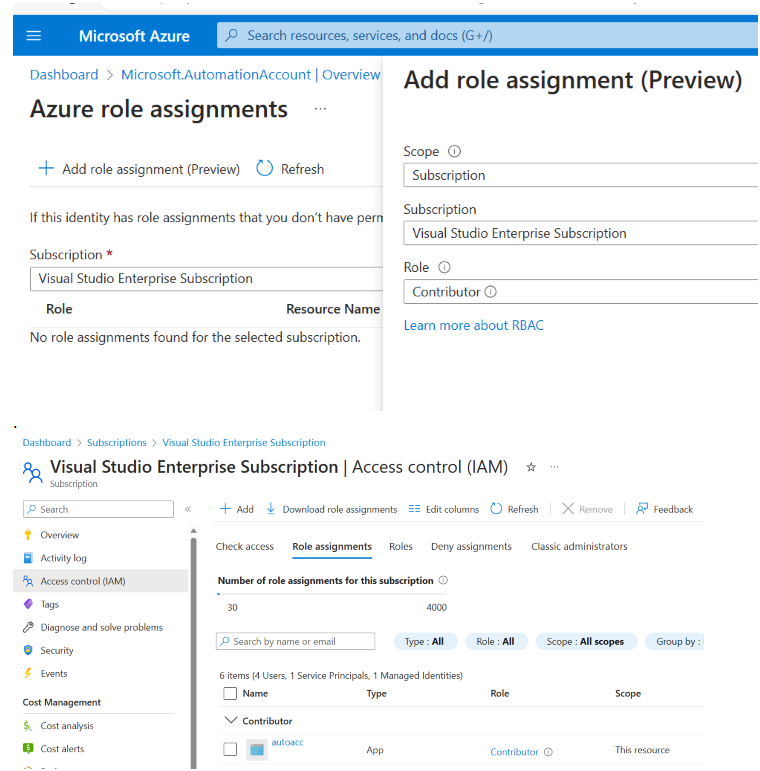Click the Security shield icon in sidebar
Viewport: 760px width, 771px height.
28,650
